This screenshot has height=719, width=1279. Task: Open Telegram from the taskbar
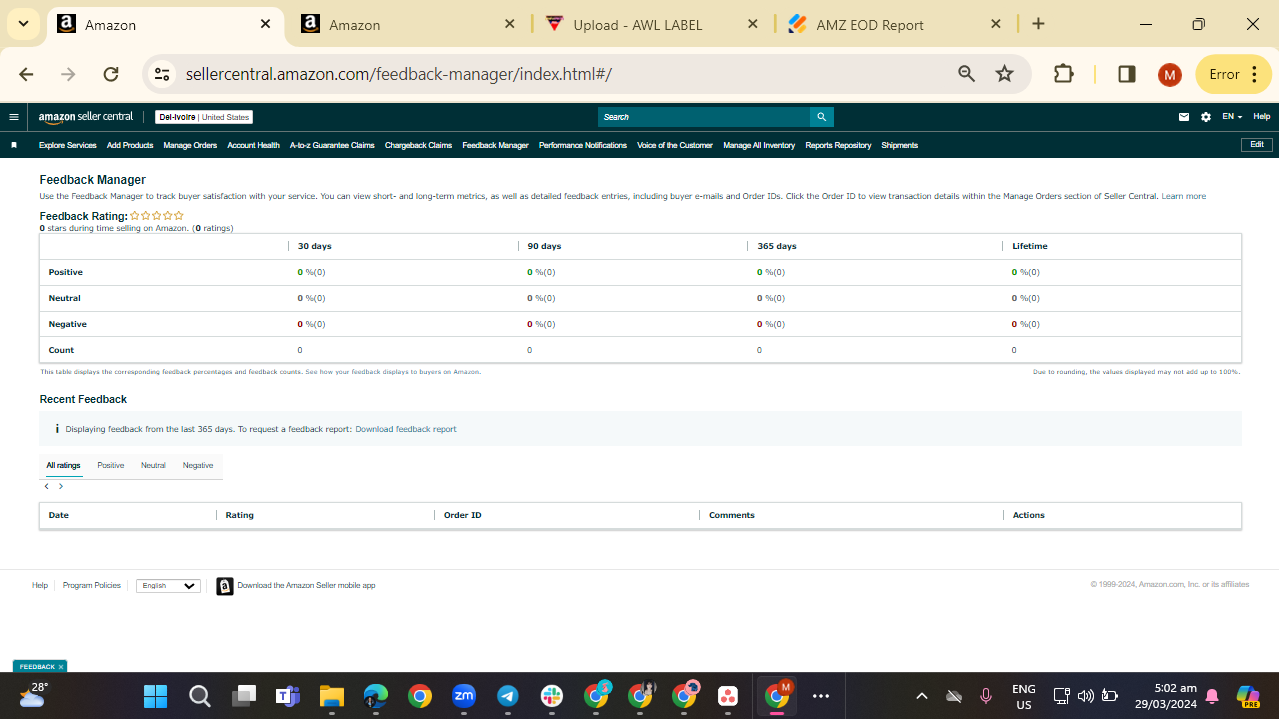(507, 696)
